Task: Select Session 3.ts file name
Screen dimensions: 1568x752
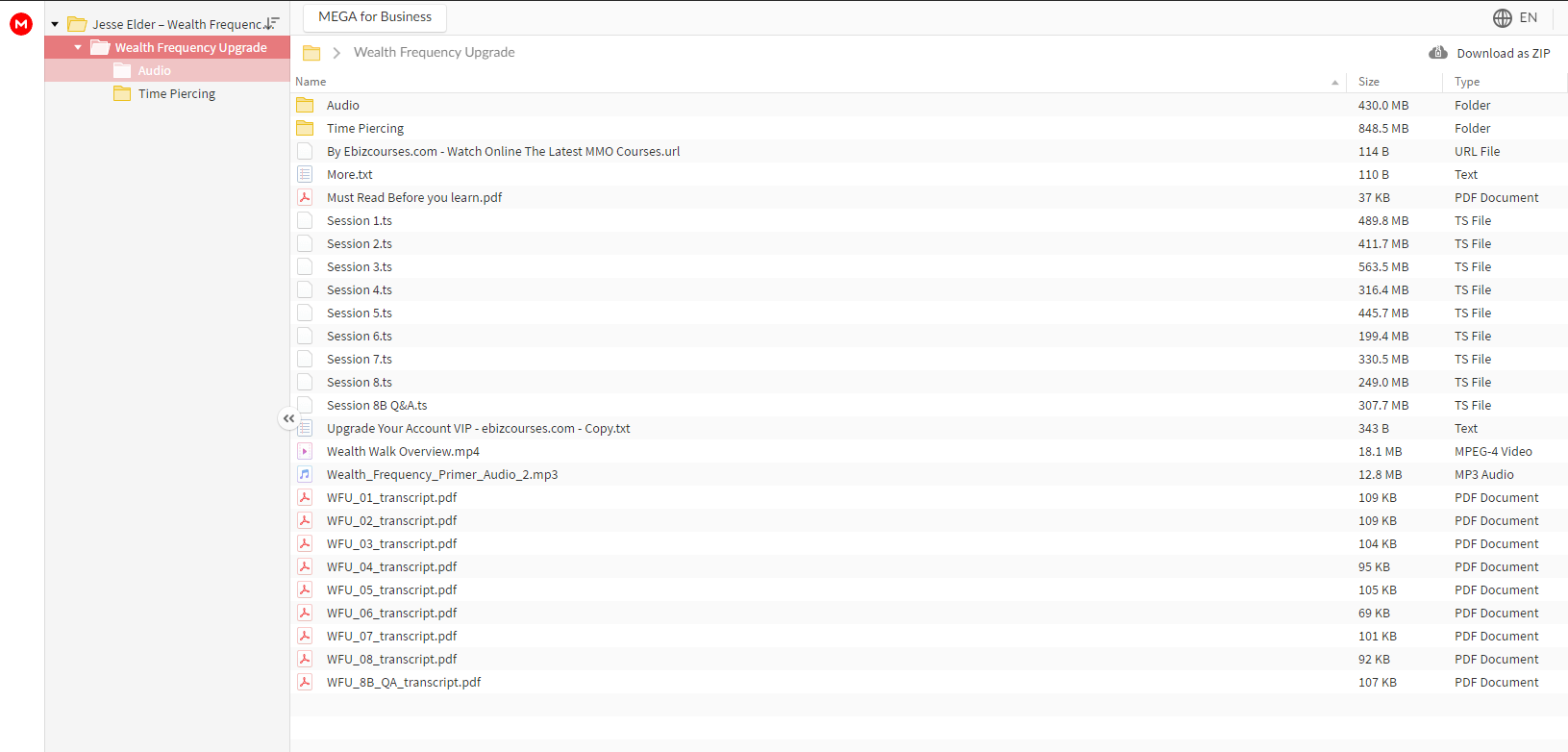Action: pyautogui.click(x=360, y=266)
